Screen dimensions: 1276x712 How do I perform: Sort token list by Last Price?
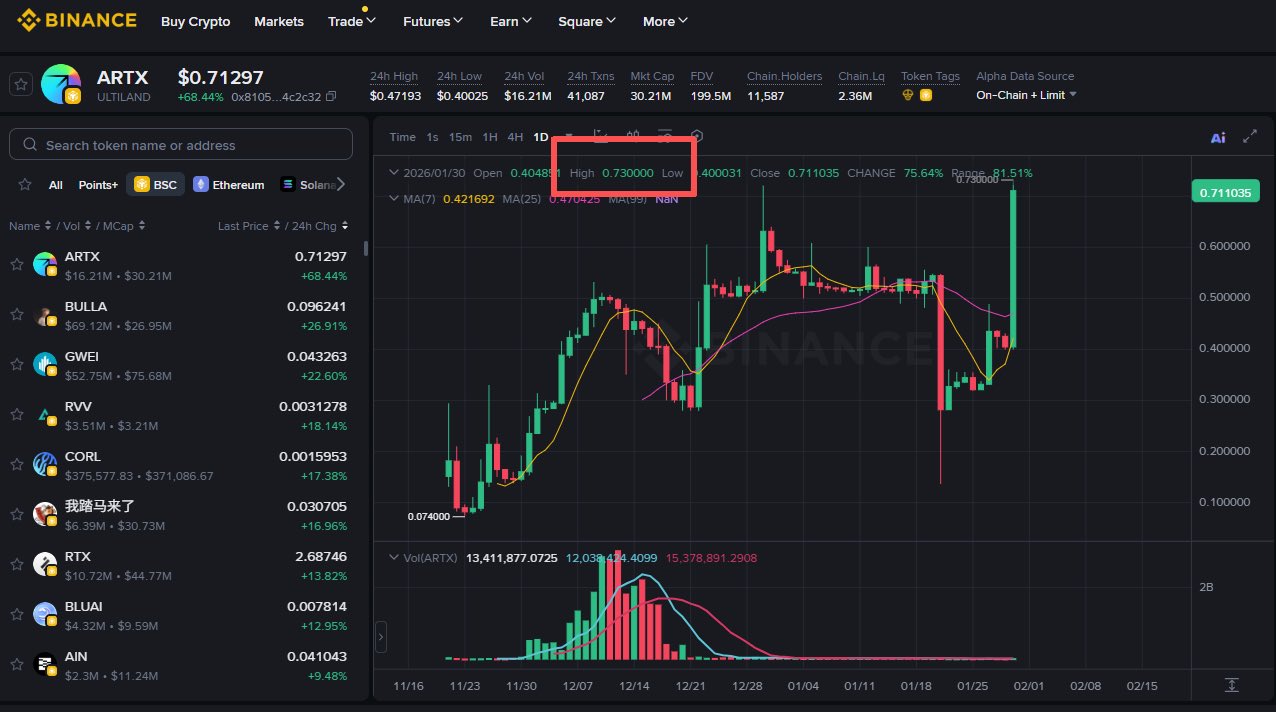(247, 226)
